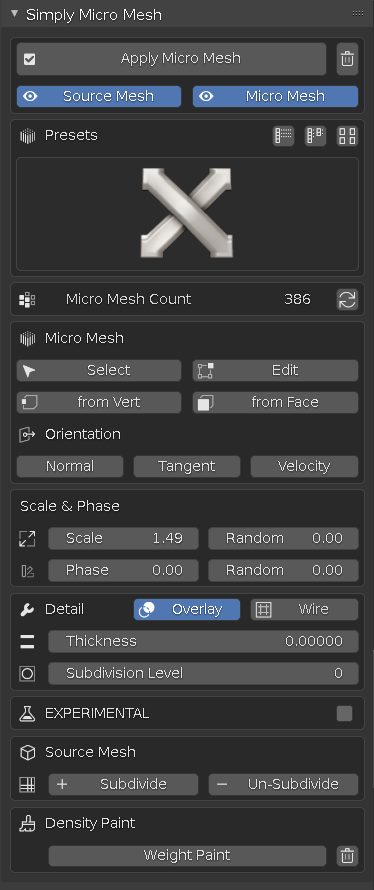Switch presets to list view icon
Image resolution: width=374 pixels, height=890 pixels.
tap(283, 136)
